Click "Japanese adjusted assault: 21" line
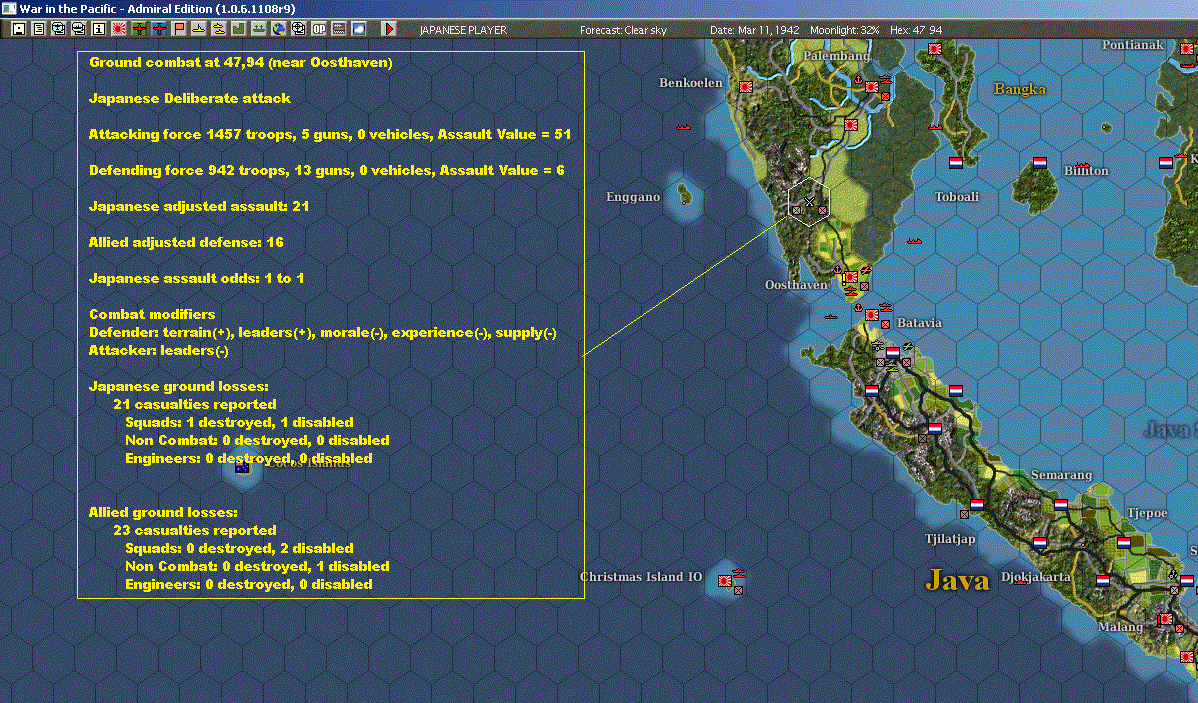1198x703 pixels. pyautogui.click(x=199, y=206)
